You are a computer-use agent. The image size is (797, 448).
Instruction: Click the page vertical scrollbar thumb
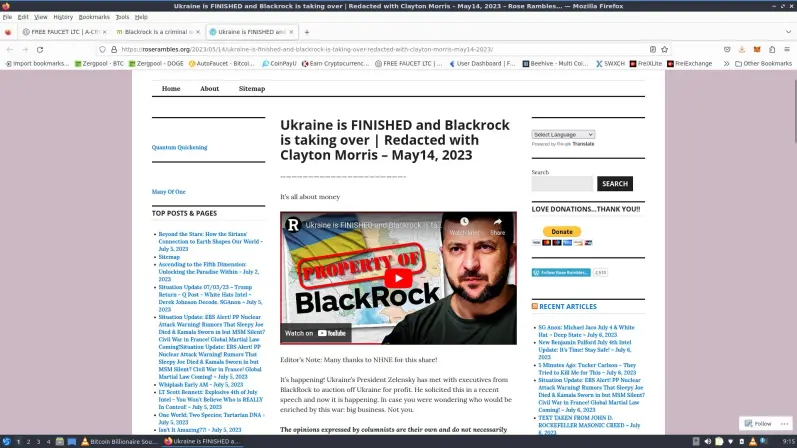(794, 112)
